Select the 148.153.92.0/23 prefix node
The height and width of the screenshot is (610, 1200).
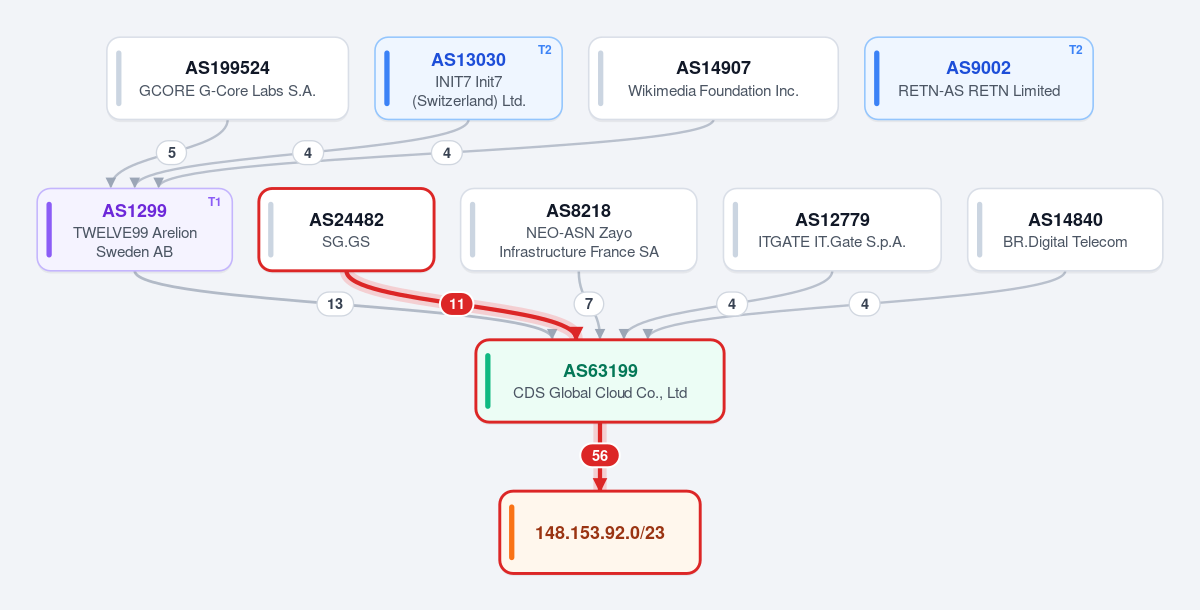(600, 532)
